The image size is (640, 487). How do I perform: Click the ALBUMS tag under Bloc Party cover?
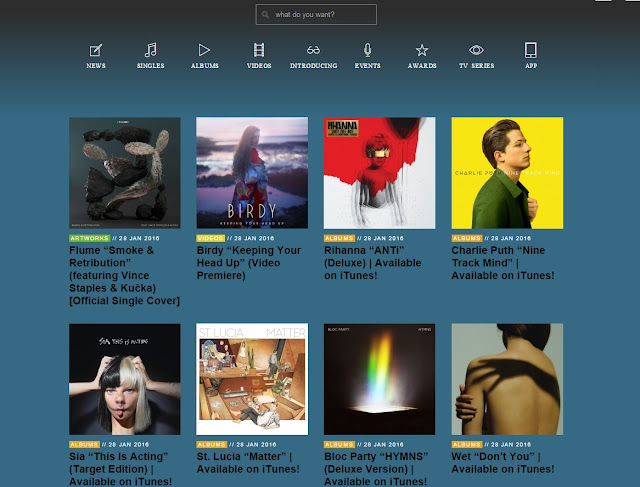[x=339, y=445]
